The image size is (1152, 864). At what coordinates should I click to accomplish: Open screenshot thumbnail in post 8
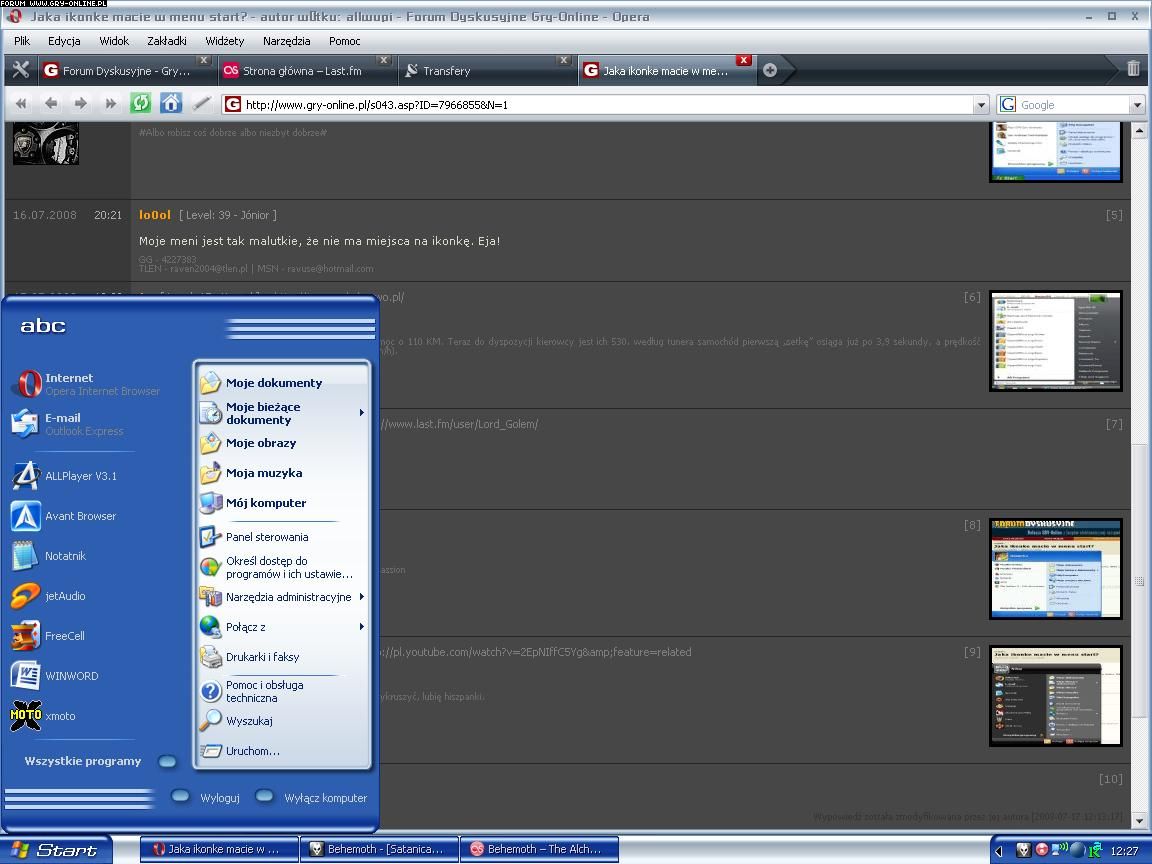tap(1055, 568)
